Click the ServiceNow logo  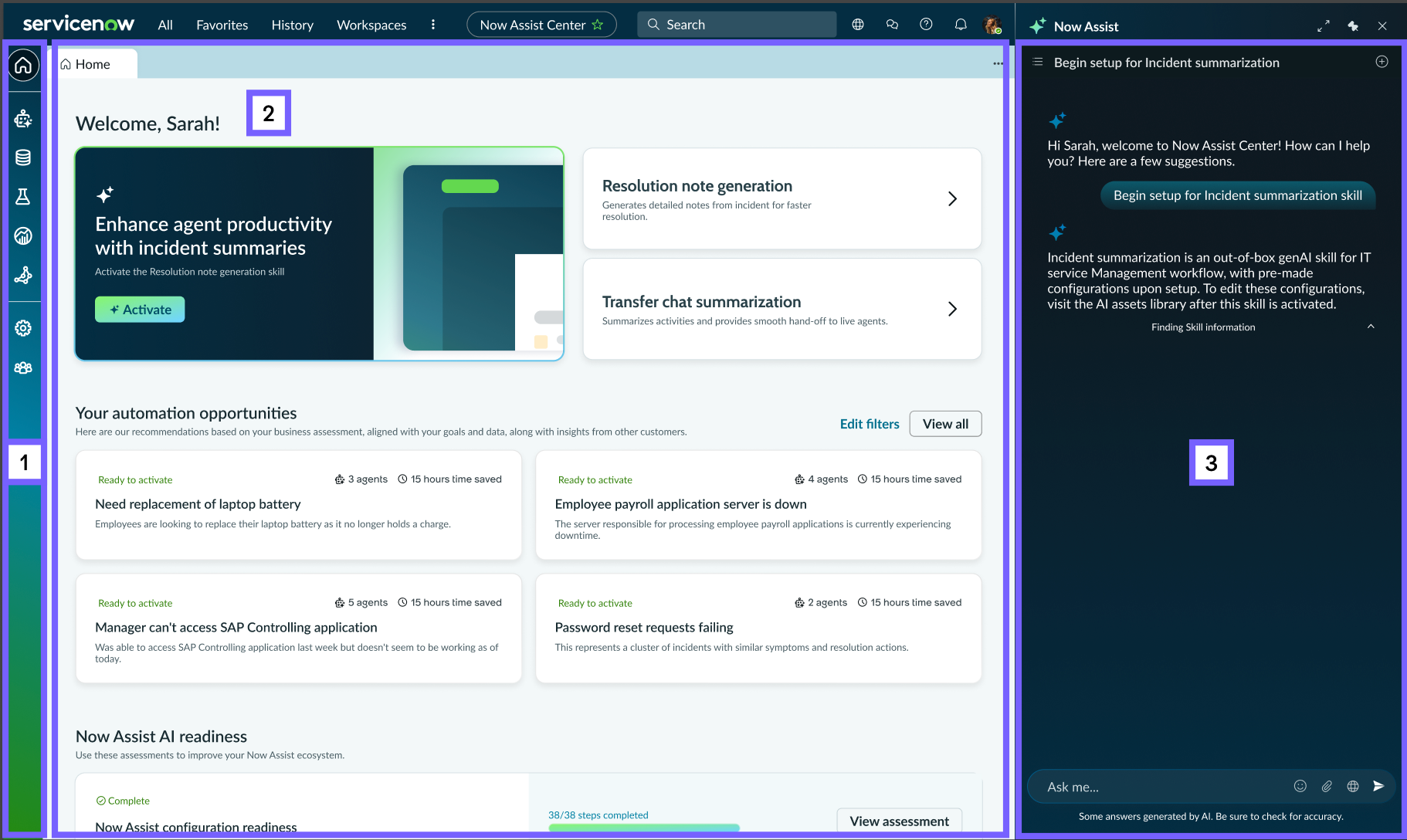point(78,24)
